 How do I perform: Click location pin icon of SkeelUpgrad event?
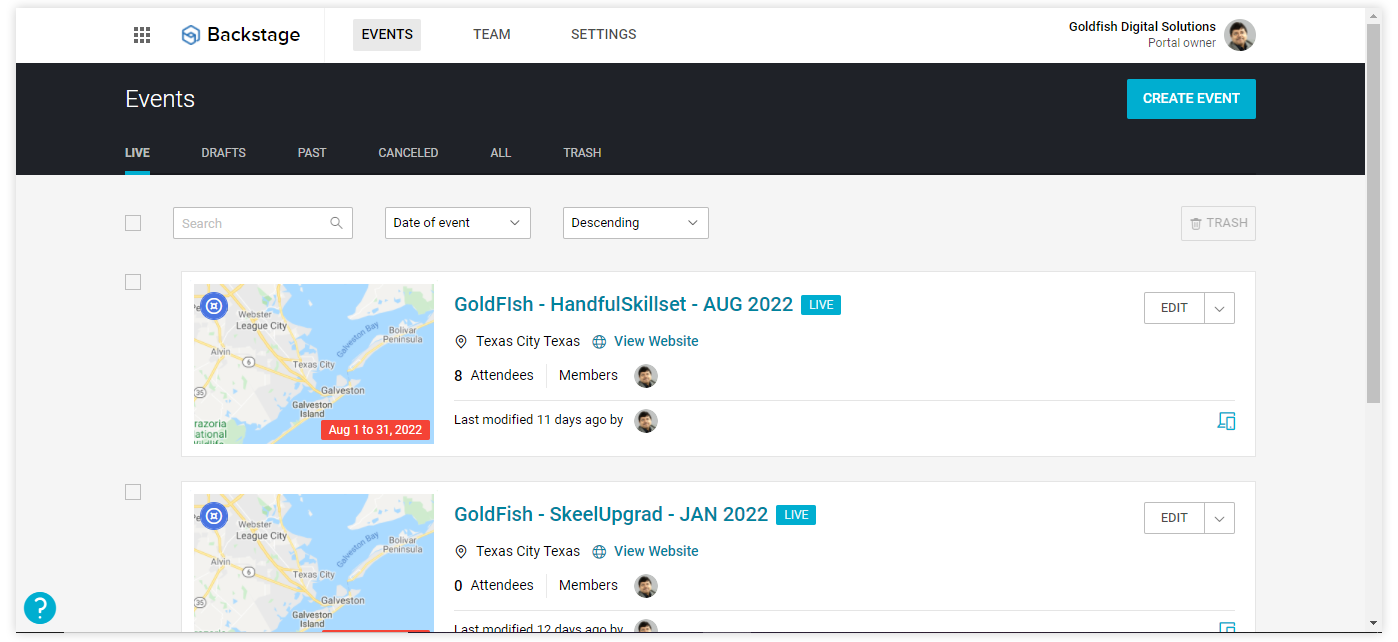(461, 552)
